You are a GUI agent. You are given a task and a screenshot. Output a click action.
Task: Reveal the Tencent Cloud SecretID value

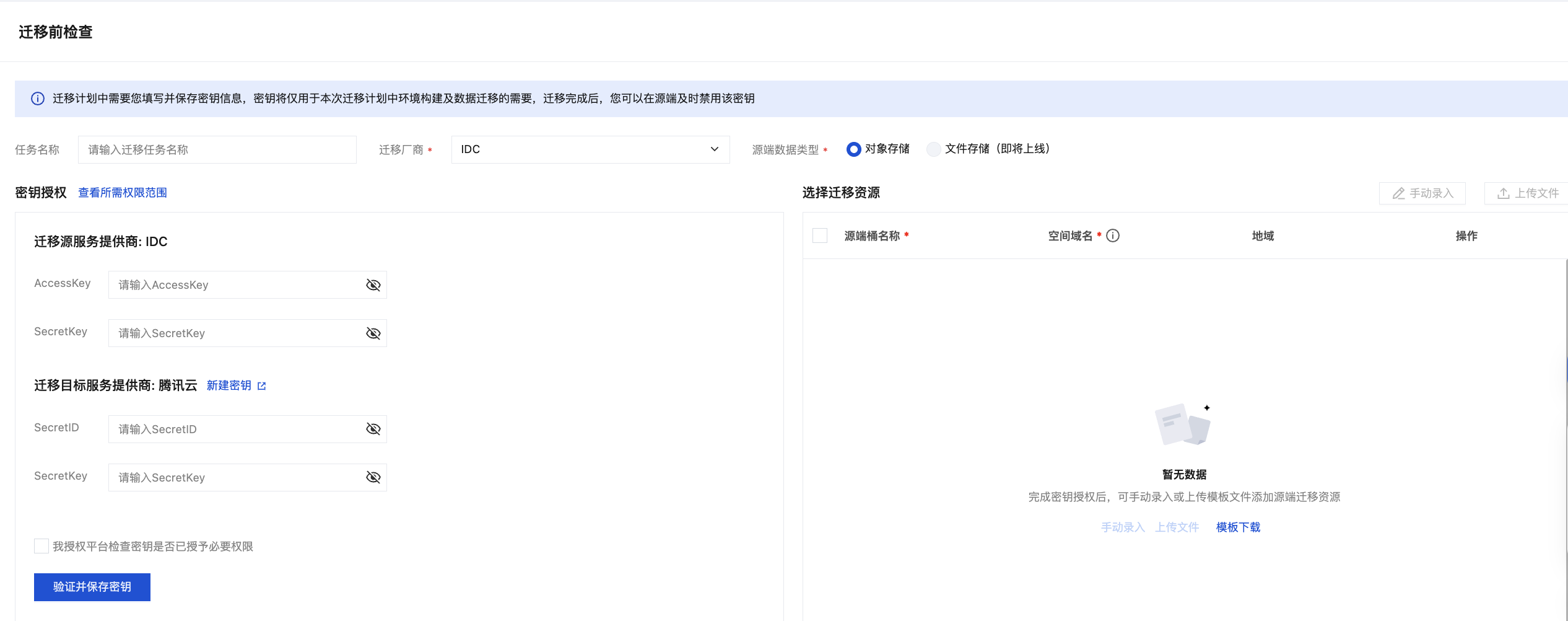click(x=373, y=429)
